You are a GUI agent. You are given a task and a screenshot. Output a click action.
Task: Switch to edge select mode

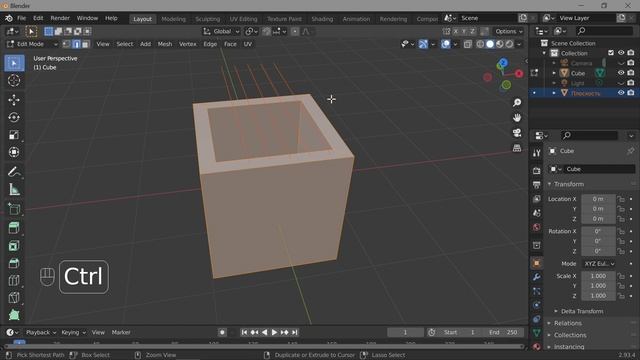(x=76, y=44)
